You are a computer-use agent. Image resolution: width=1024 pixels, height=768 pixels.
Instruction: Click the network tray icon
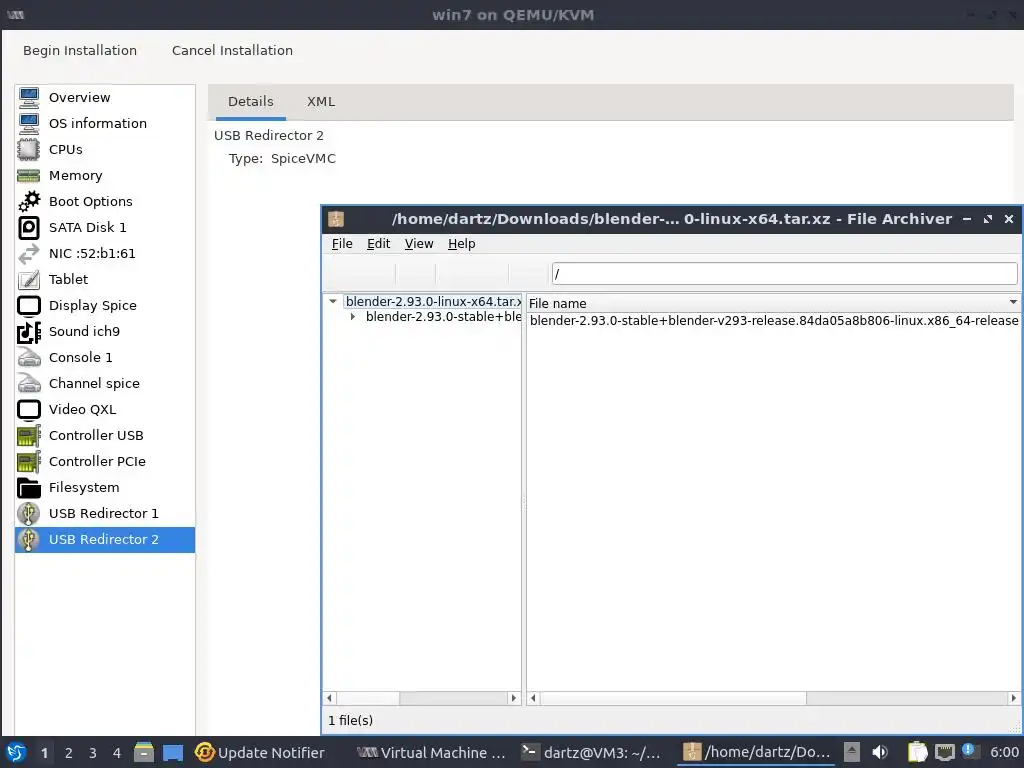pos(944,752)
